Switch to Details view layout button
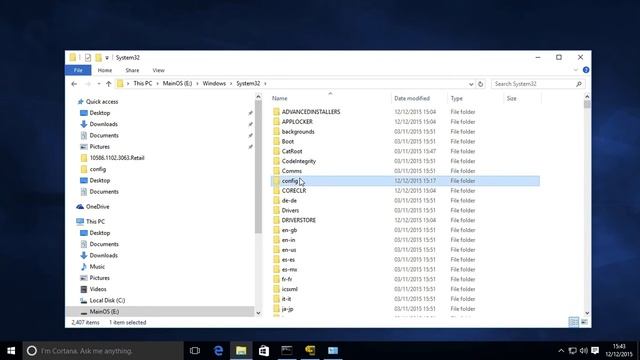640x360 pixels. click(573, 322)
